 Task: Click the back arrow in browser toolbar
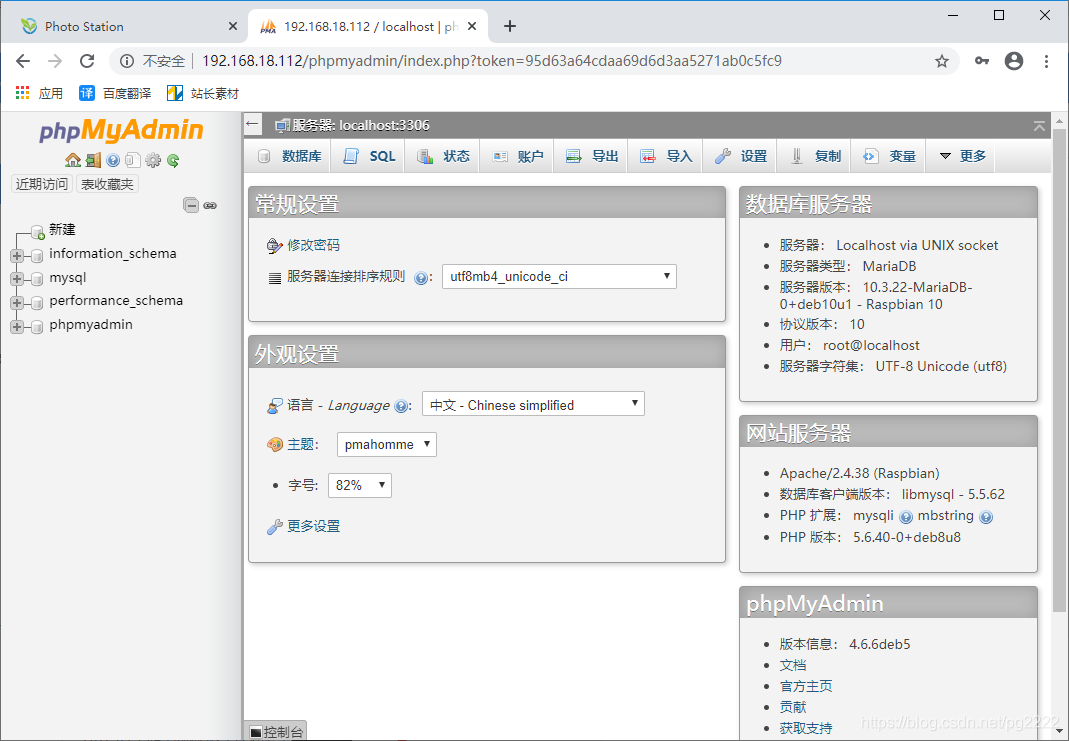(x=23, y=61)
